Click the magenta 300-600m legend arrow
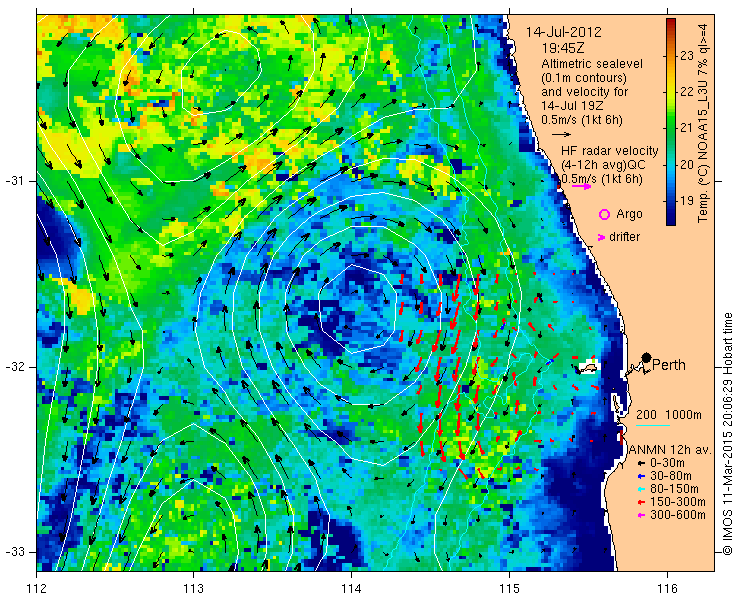Viewport: 740px width, 600px height. pyautogui.click(x=641, y=515)
